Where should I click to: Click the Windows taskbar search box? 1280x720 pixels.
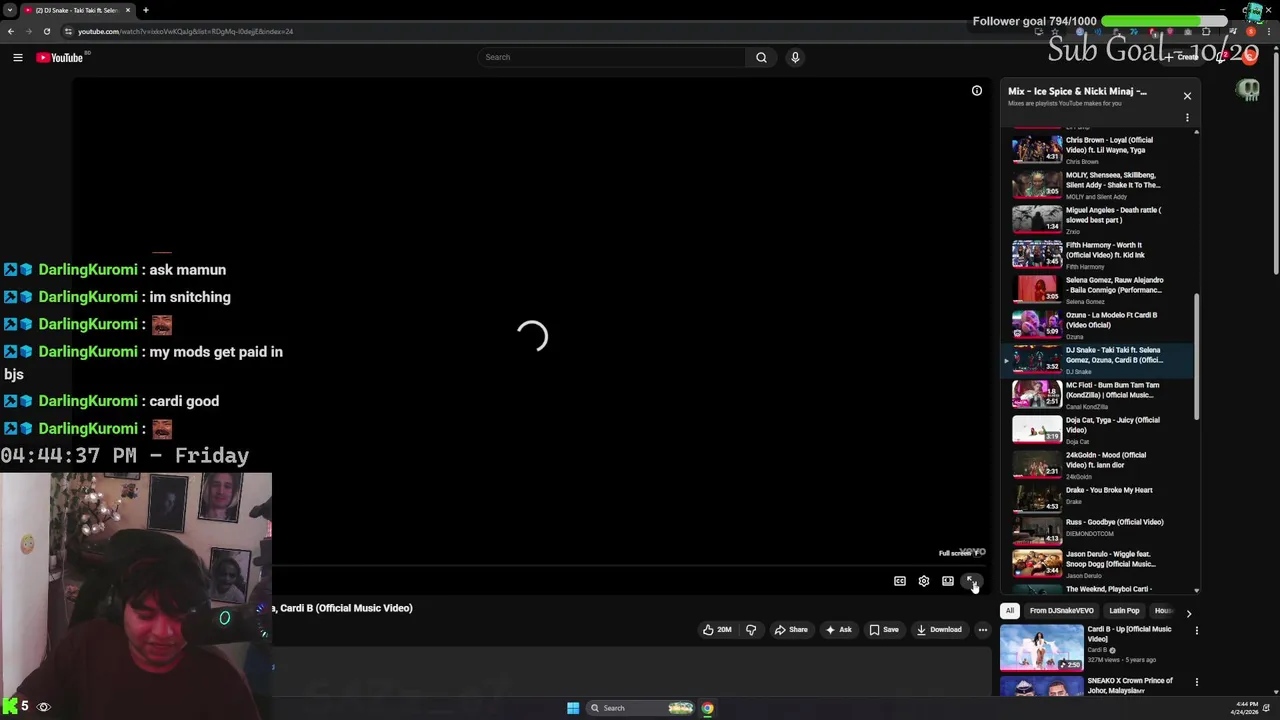pyautogui.click(x=640, y=708)
